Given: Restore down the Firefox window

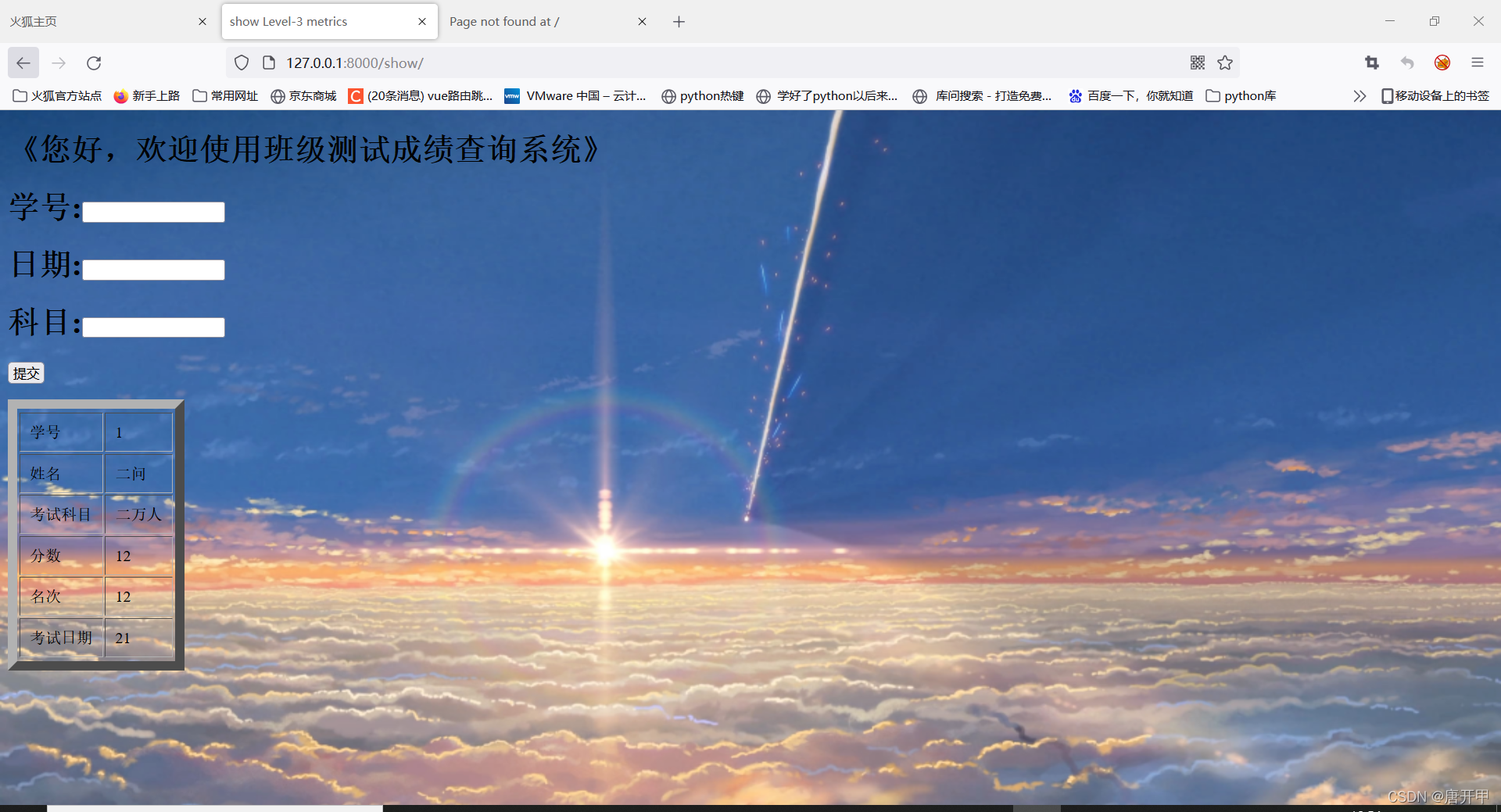Looking at the screenshot, I should pyautogui.click(x=1434, y=21).
